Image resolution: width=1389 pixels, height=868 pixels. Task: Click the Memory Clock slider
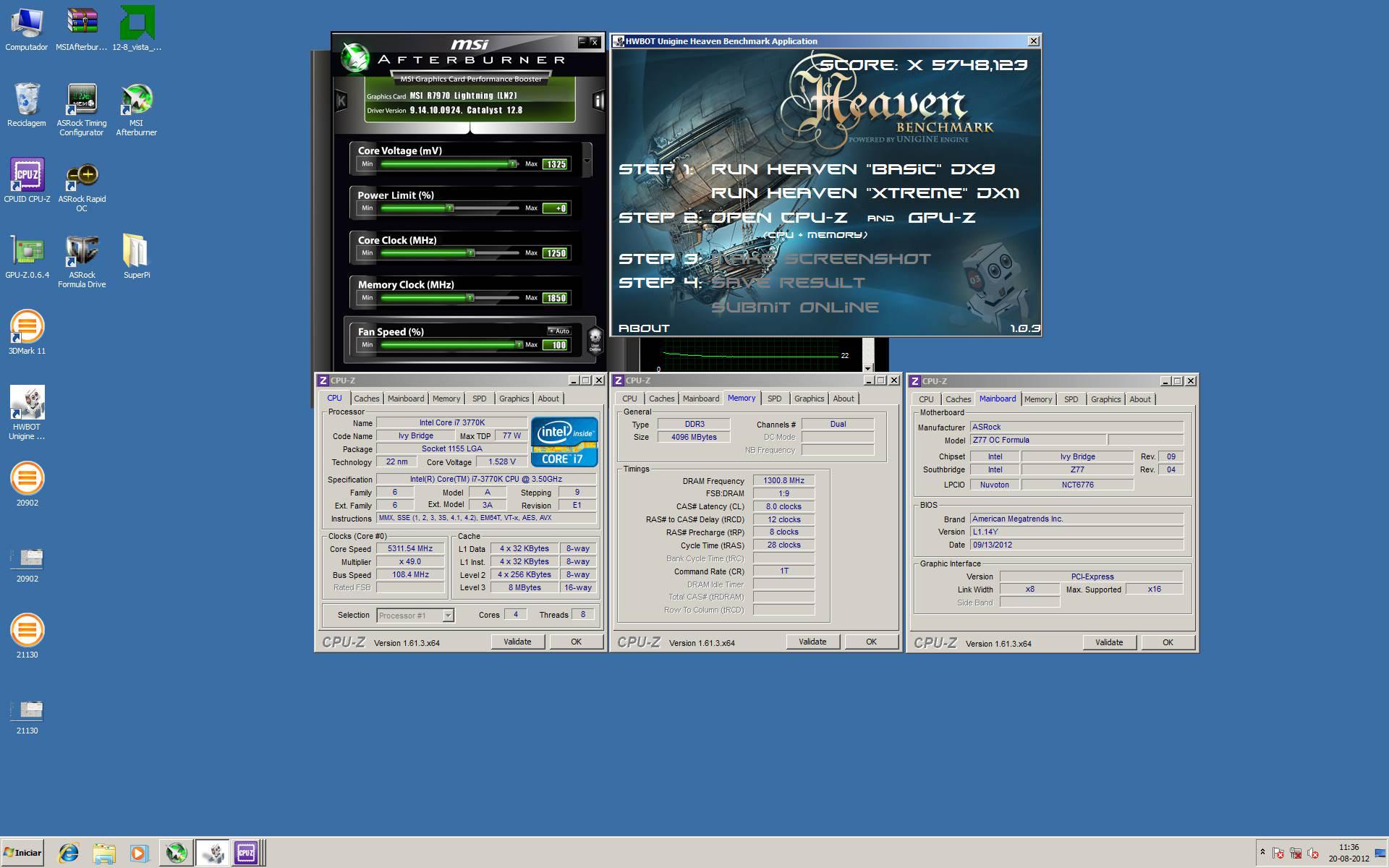[x=450, y=298]
